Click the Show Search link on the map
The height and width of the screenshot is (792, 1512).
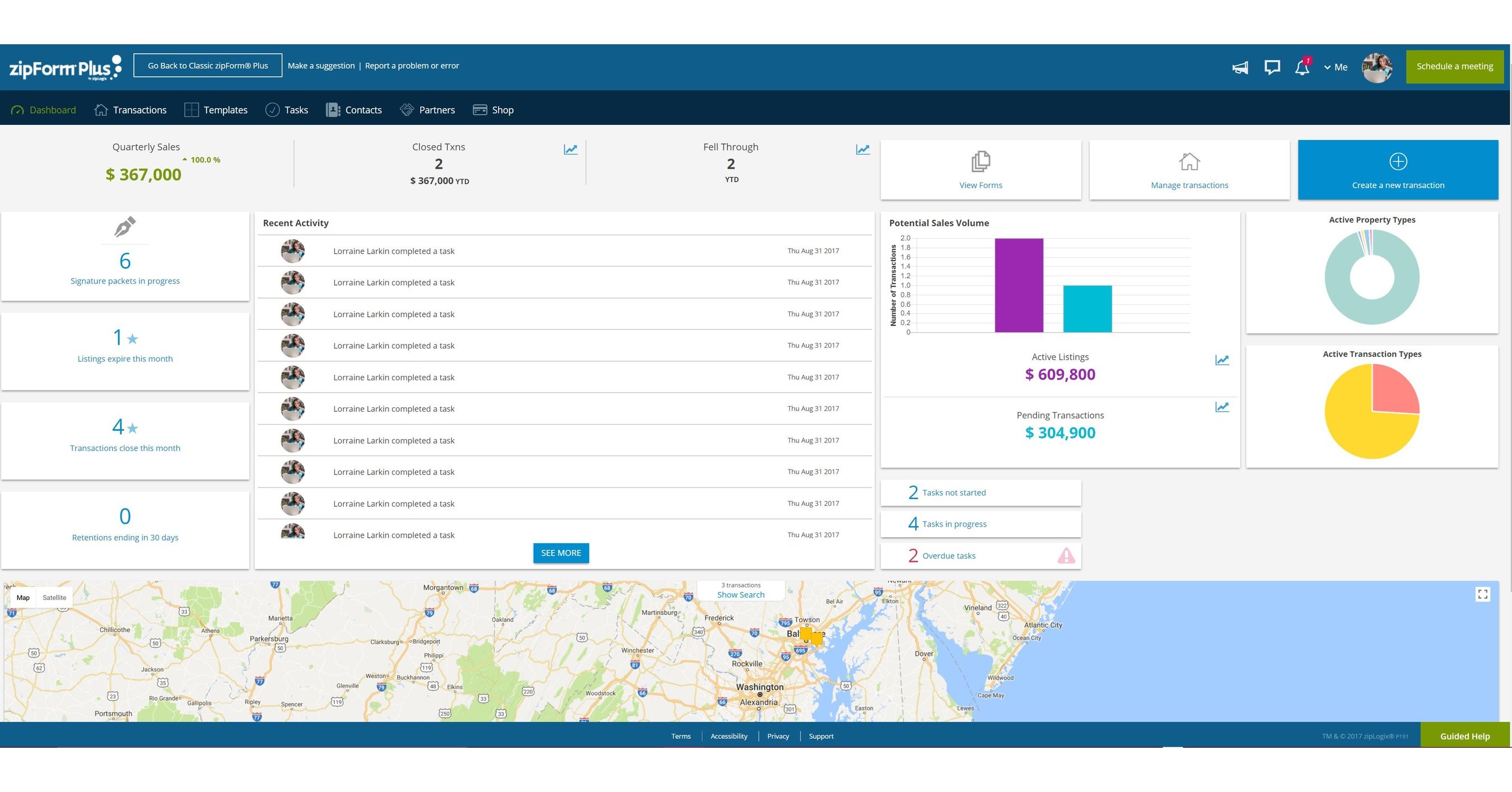741,595
